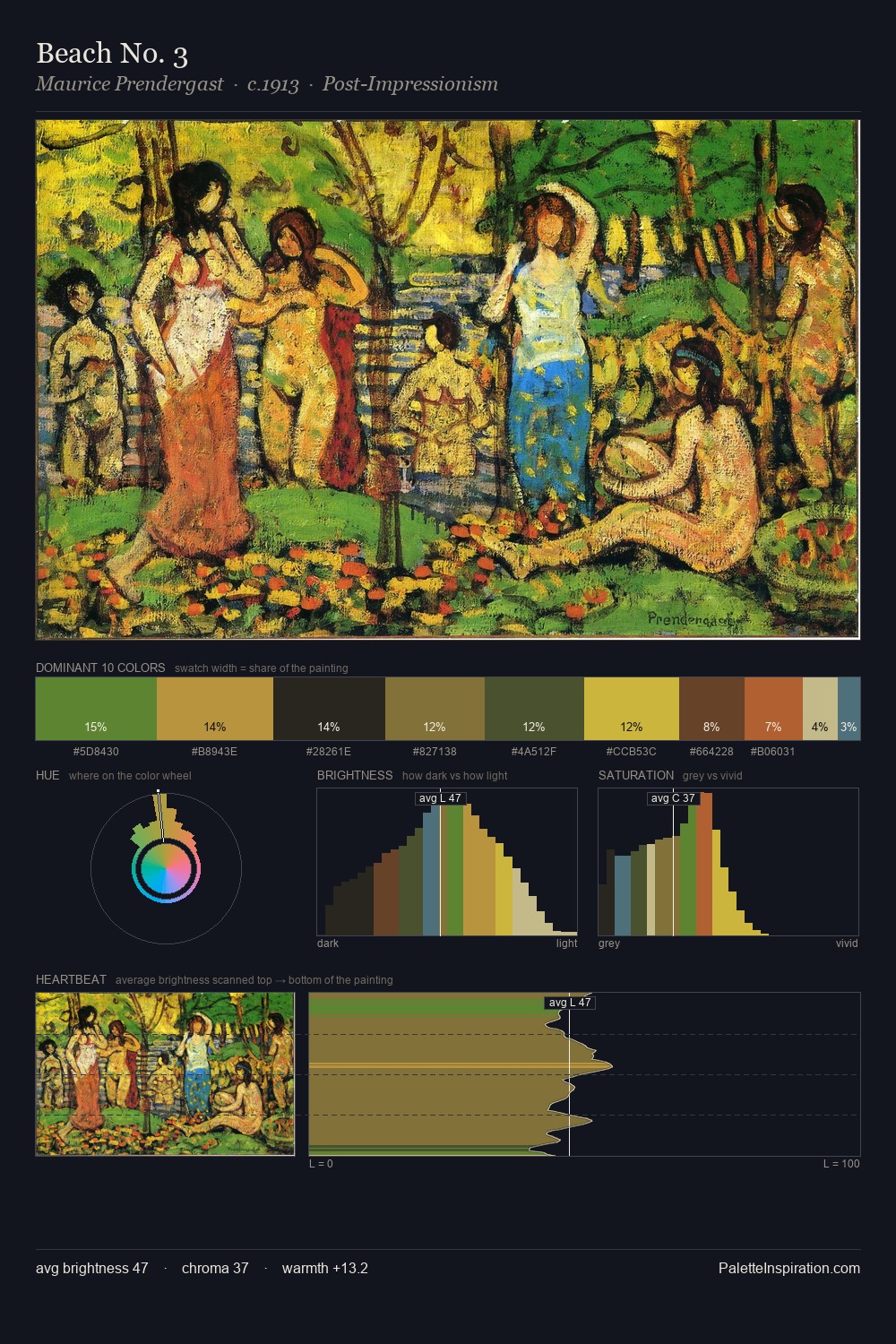Click the "L = 0" axis label

tap(321, 1164)
